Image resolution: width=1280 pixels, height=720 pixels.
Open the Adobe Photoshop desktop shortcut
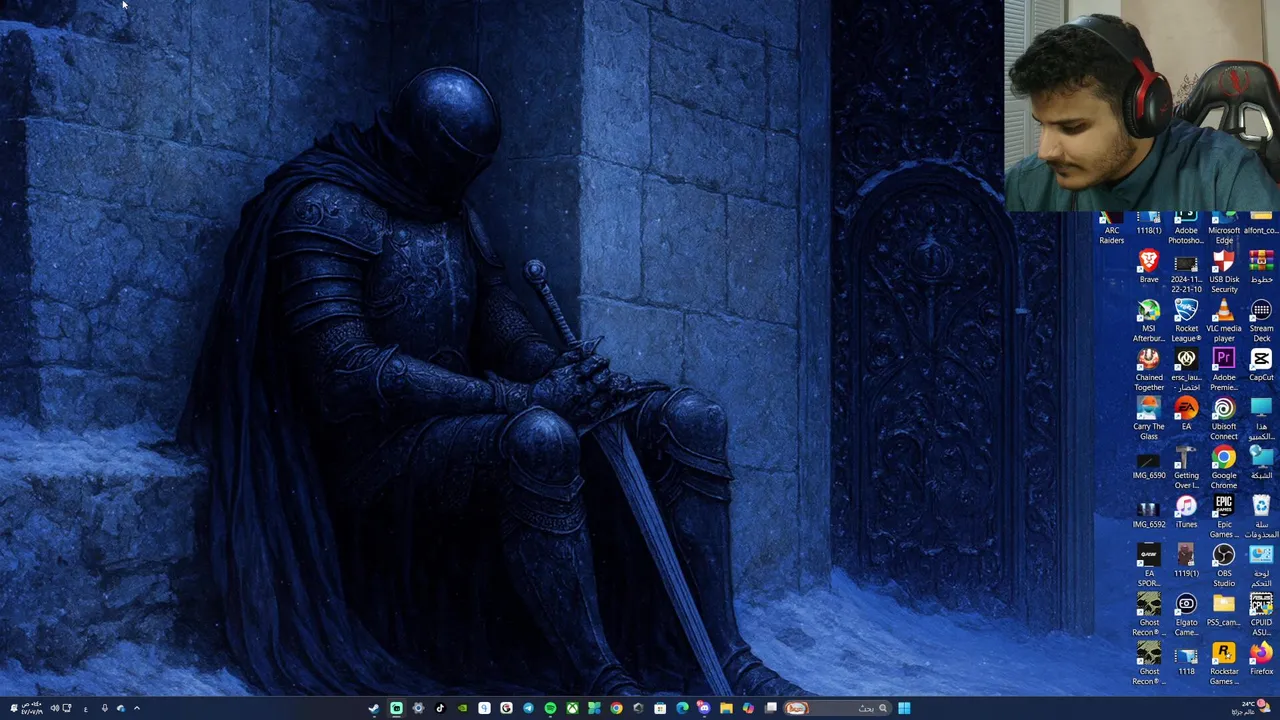click(1186, 229)
